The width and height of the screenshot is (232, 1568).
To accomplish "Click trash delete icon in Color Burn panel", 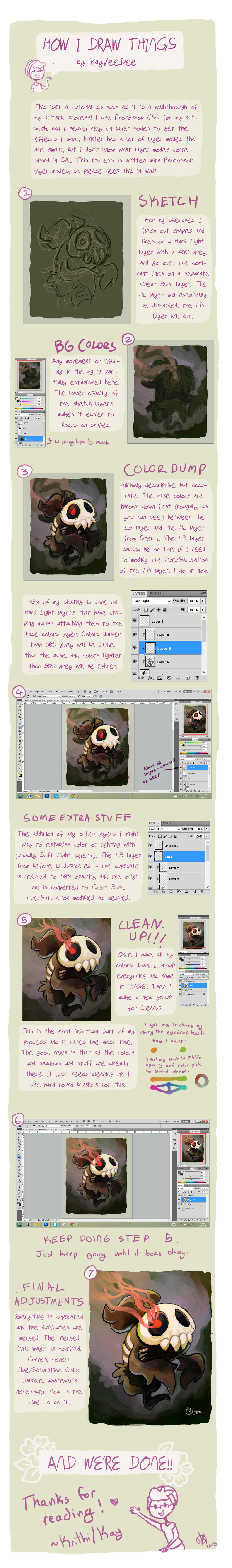I will coord(202,892).
